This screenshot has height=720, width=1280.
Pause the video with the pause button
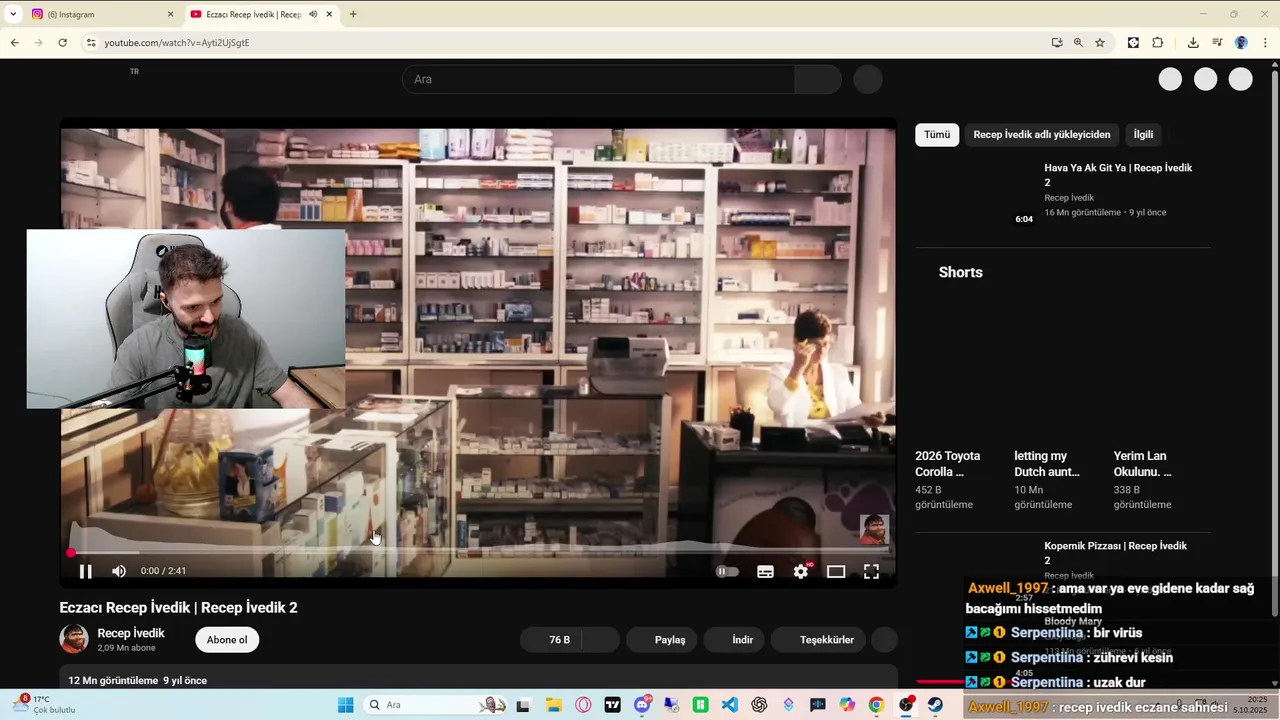click(85, 571)
